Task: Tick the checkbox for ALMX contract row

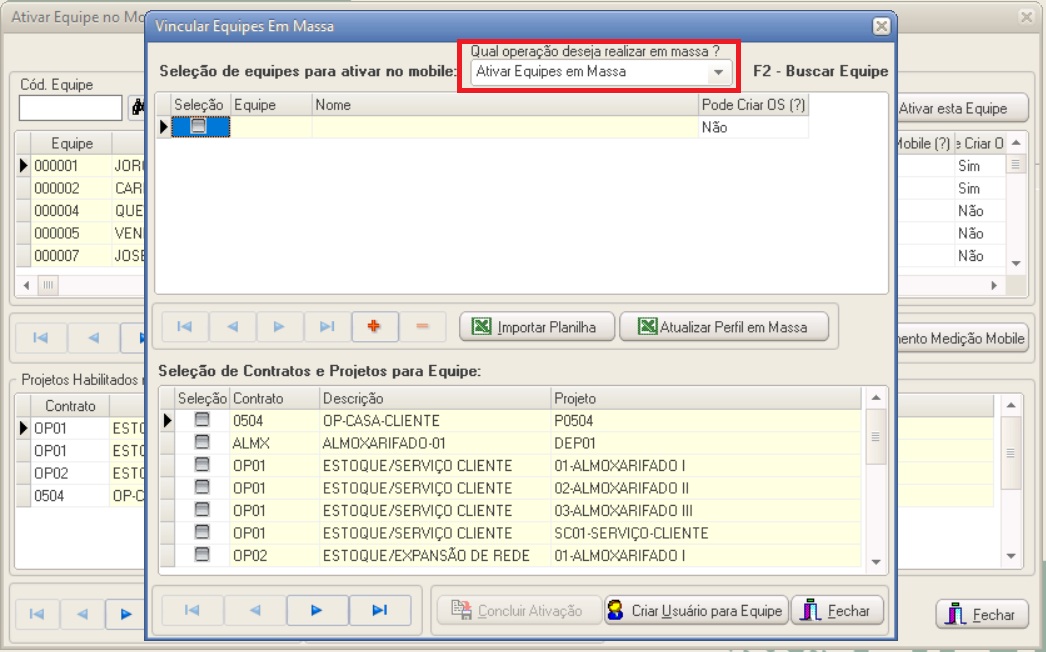Action: [202, 443]
